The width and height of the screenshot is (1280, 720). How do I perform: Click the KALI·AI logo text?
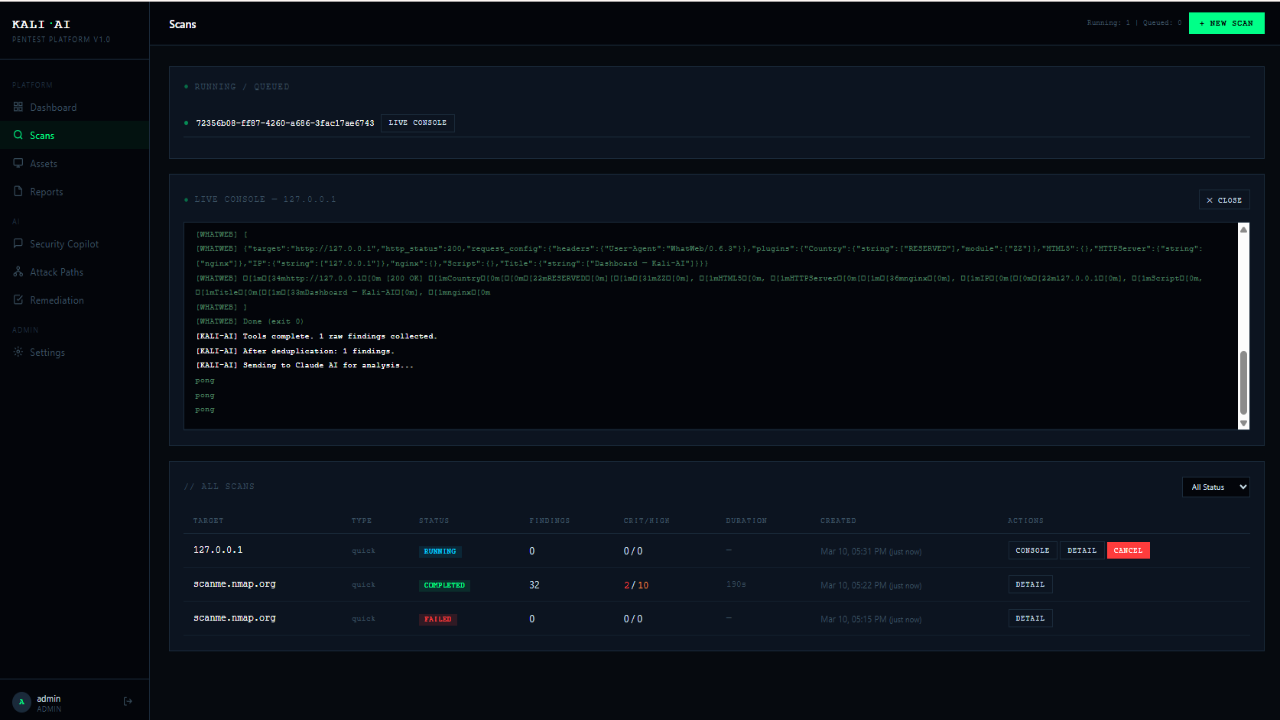click(x=41, y=23)
